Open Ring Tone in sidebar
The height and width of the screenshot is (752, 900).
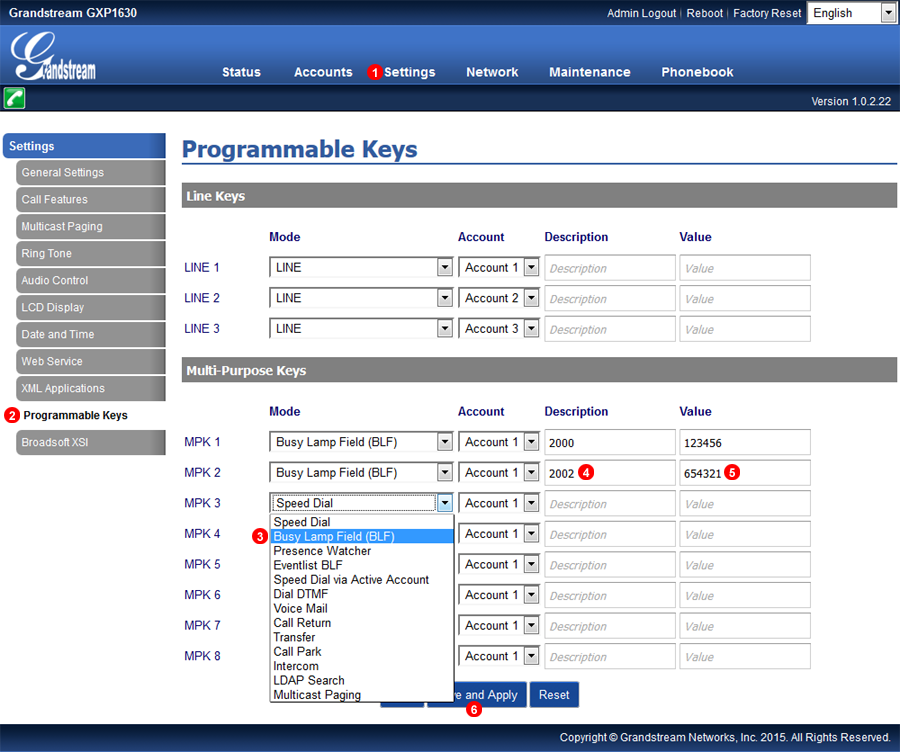pyautogui.click(x=91, y=254)
